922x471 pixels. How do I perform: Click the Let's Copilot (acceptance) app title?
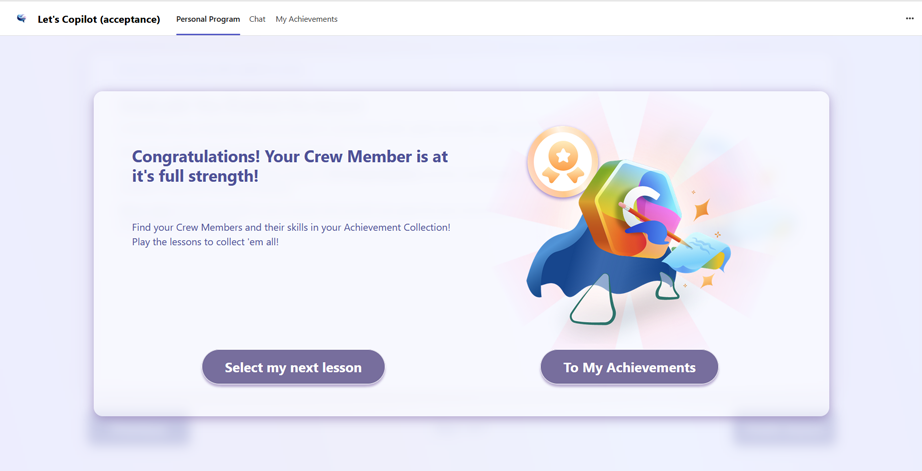(99, 19)
